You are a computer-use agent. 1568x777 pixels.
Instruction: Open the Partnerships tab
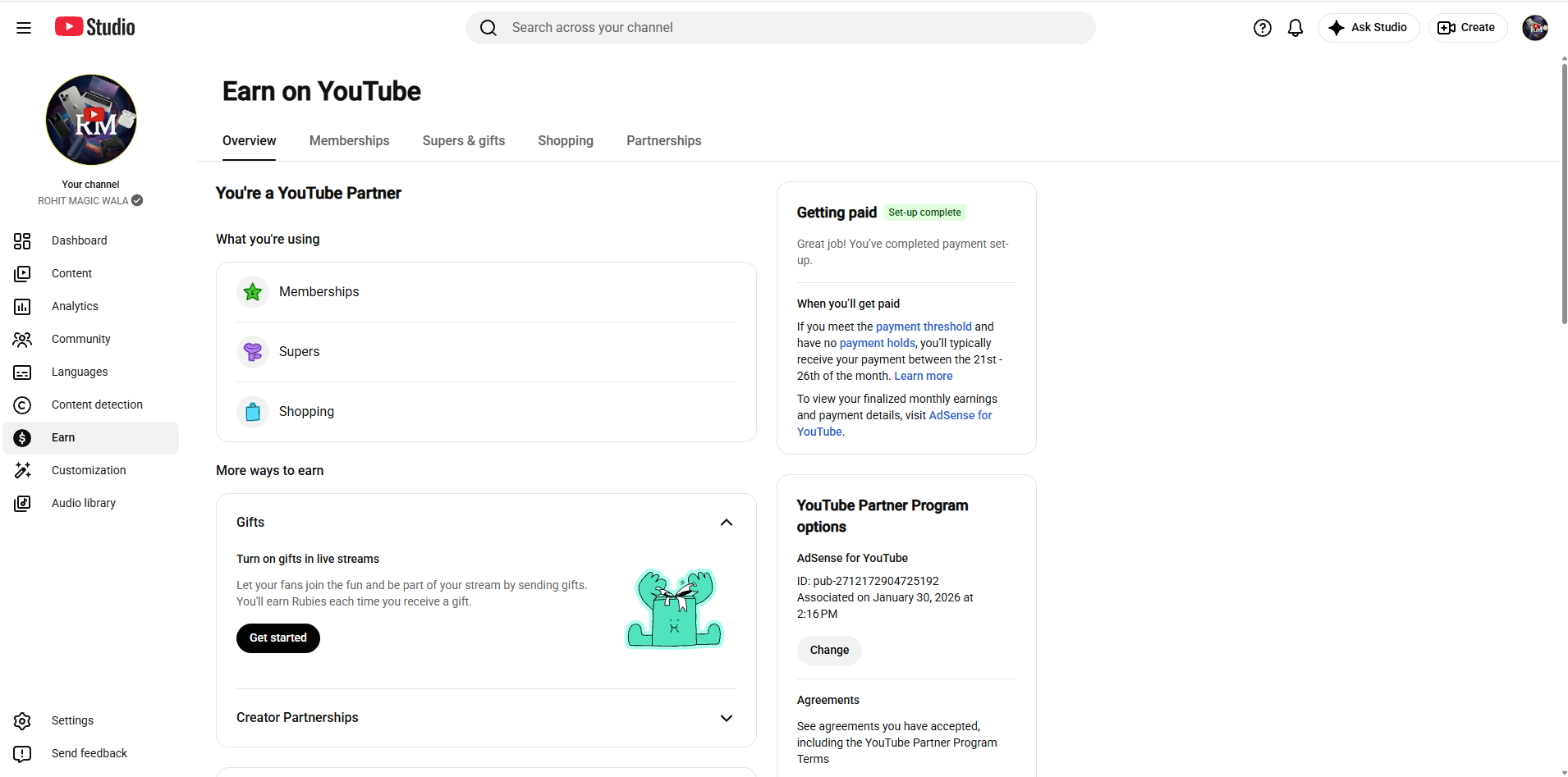pyautogui.click(x=664, y=141)
